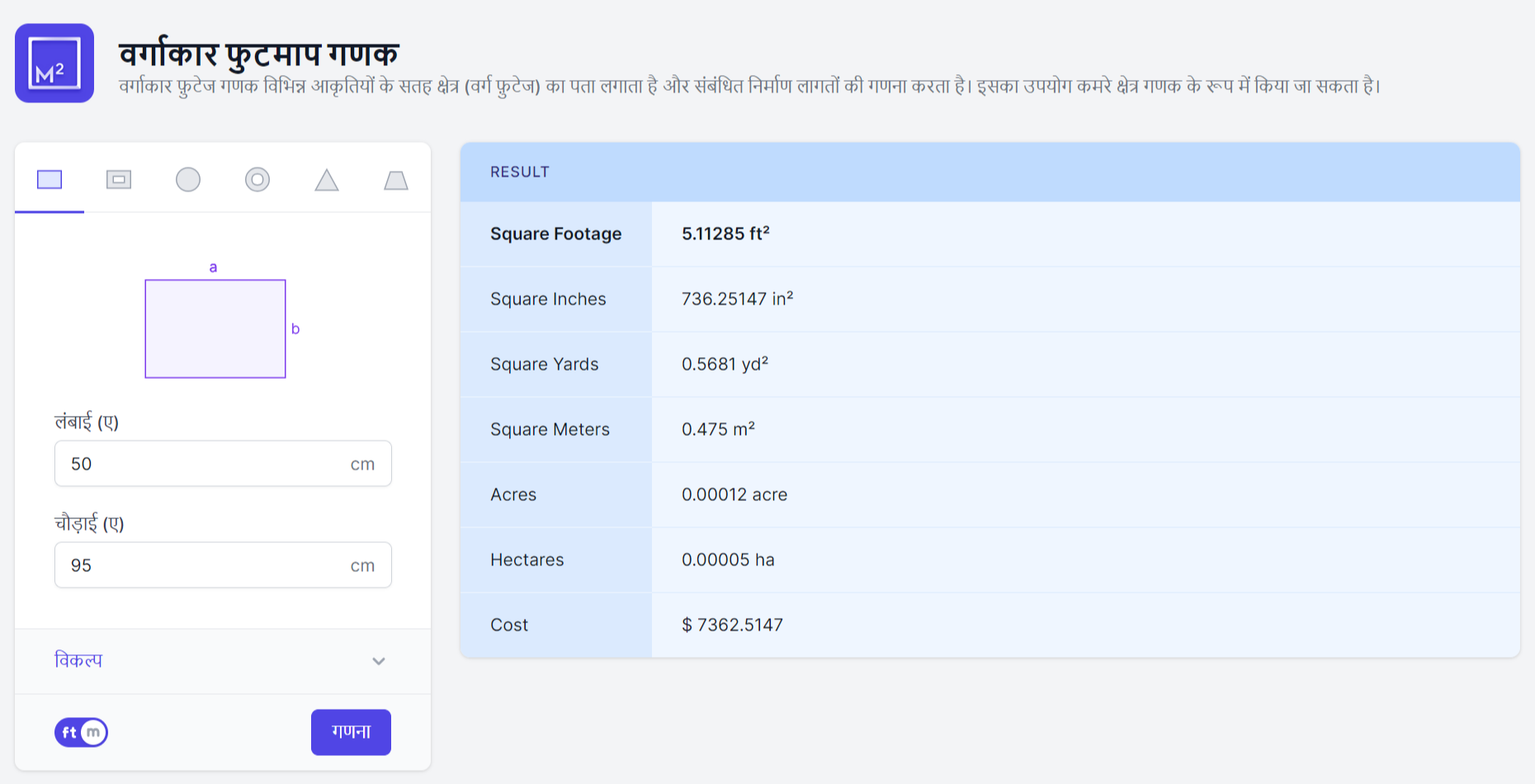Select the rectangle shape icon

click(50, 179)
